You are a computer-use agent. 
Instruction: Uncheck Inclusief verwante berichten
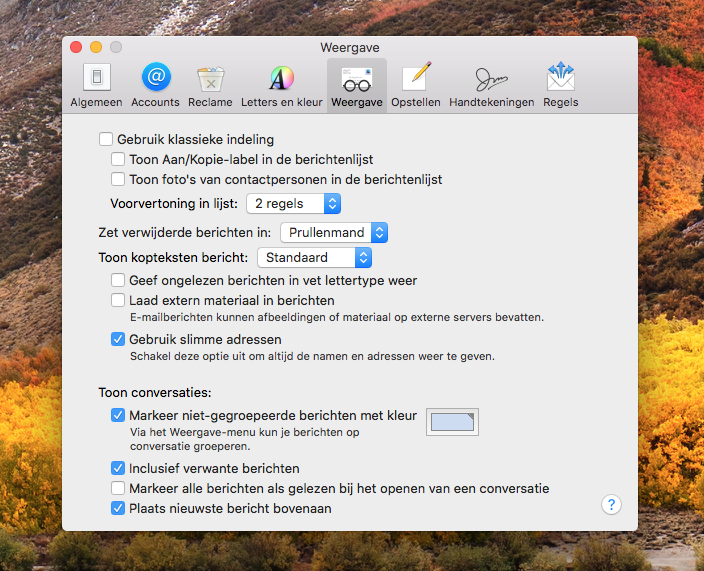coord(118,468)
